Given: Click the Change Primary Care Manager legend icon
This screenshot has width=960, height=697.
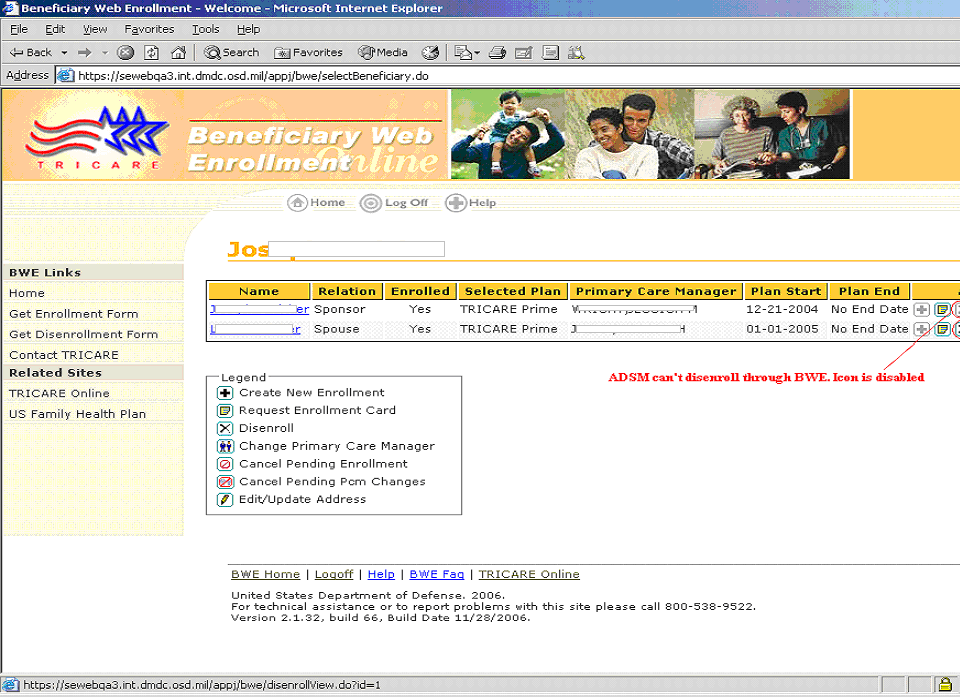Looking at the screenshot, I should click(225, 446).
